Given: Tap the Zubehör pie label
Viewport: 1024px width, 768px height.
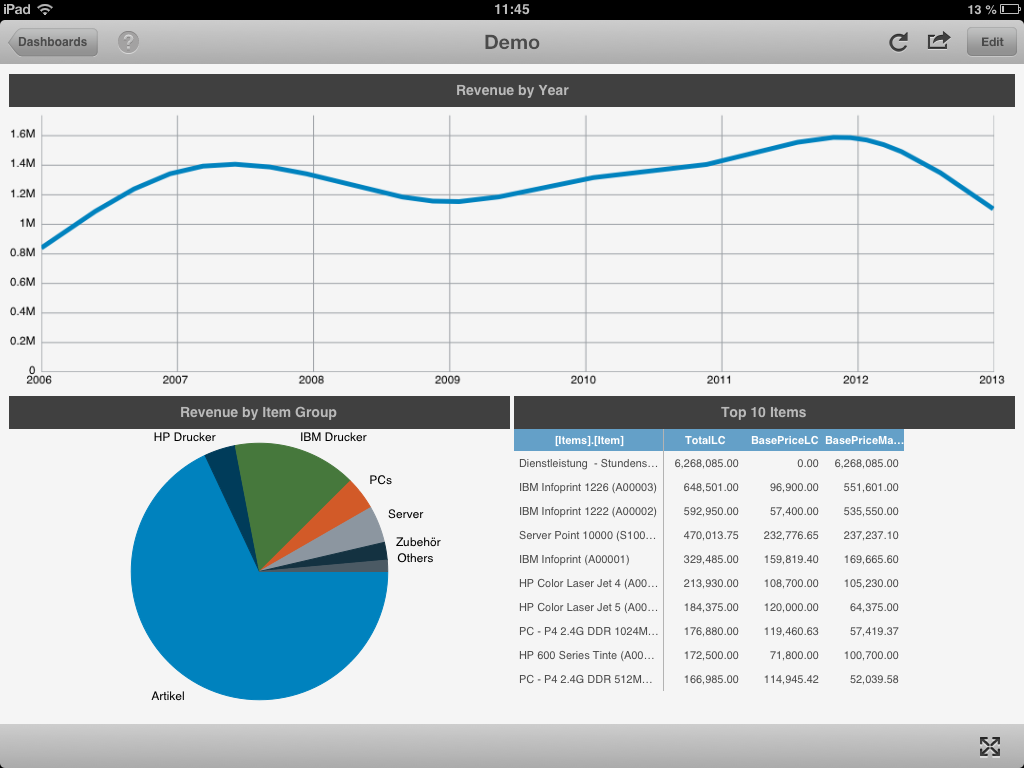Looking at the screenshot, I should point(418,542).
